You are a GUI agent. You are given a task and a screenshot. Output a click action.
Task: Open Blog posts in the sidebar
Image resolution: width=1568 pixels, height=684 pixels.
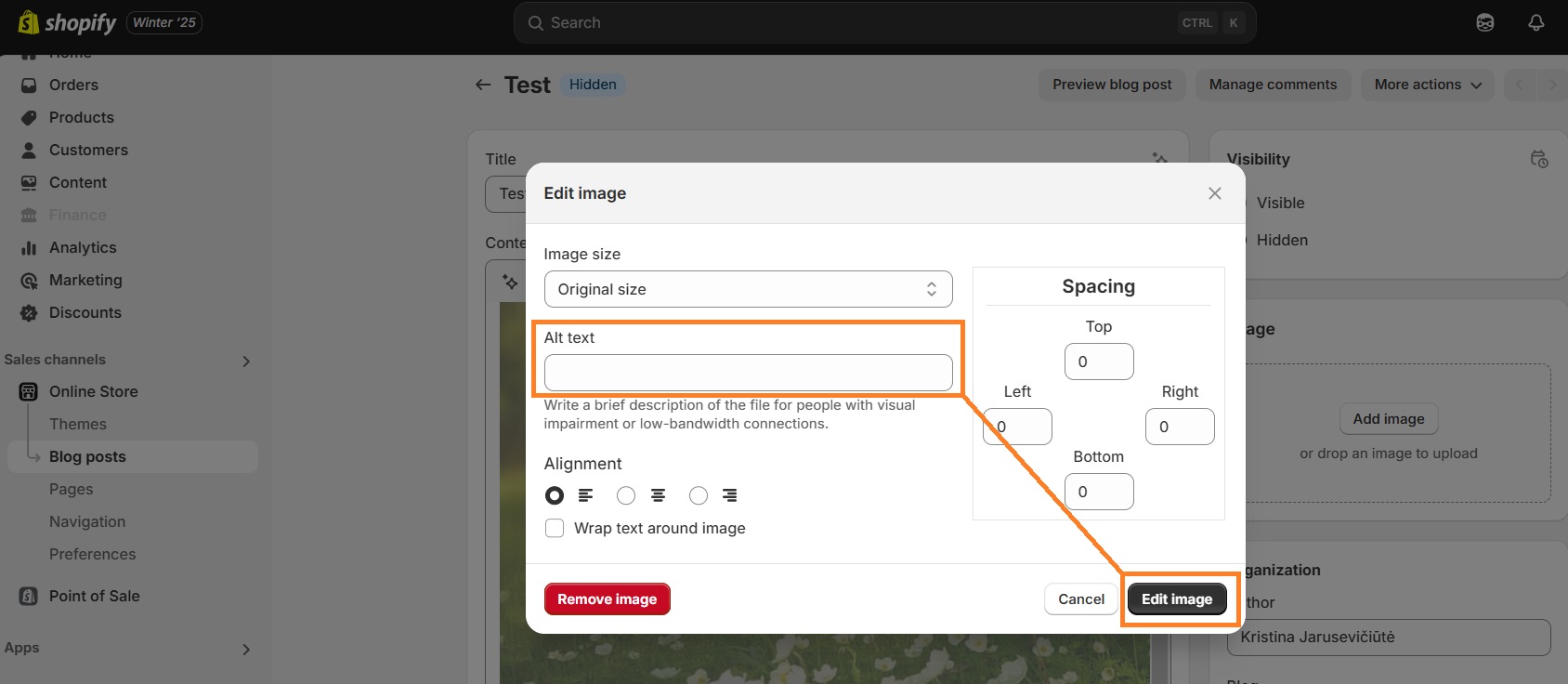pyautogui.click(x=133, y=456)
